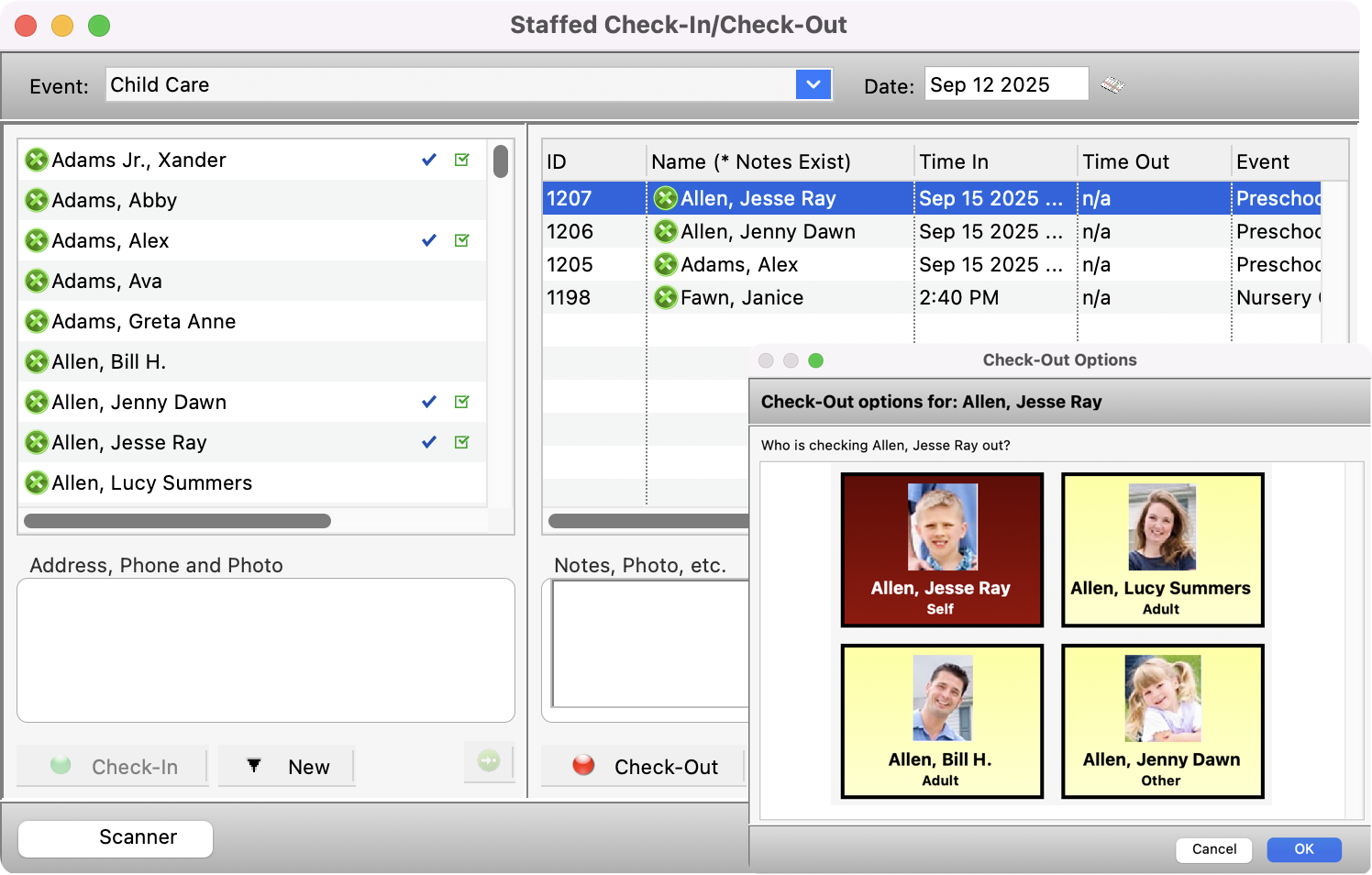Click the blue checkmark beside Allen, Jenny Dawn

pos(428,402)
